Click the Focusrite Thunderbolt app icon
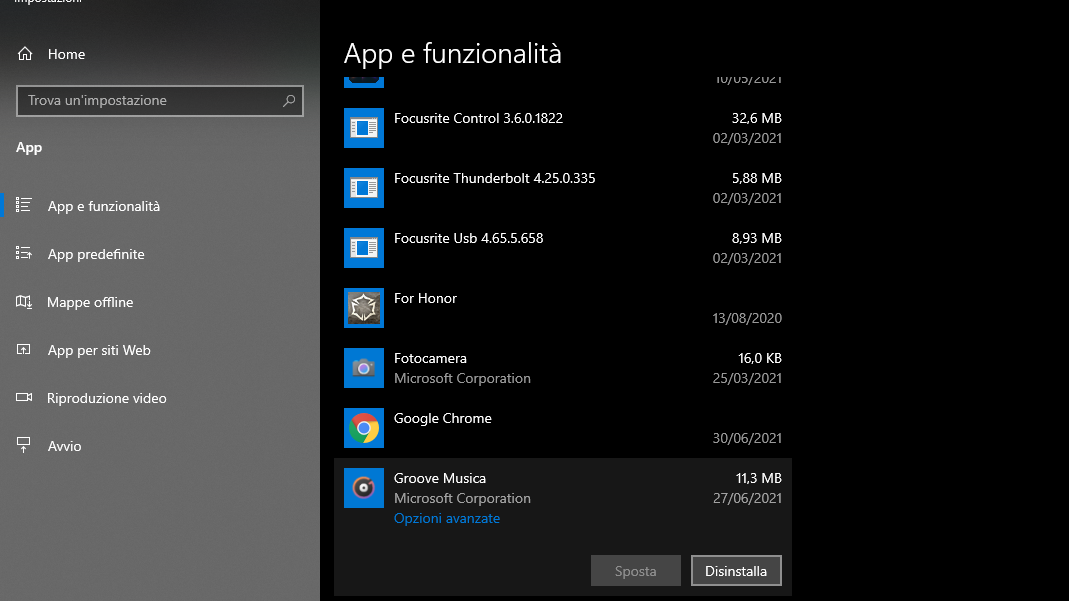The image size is (1069, 601). (364, 188)
